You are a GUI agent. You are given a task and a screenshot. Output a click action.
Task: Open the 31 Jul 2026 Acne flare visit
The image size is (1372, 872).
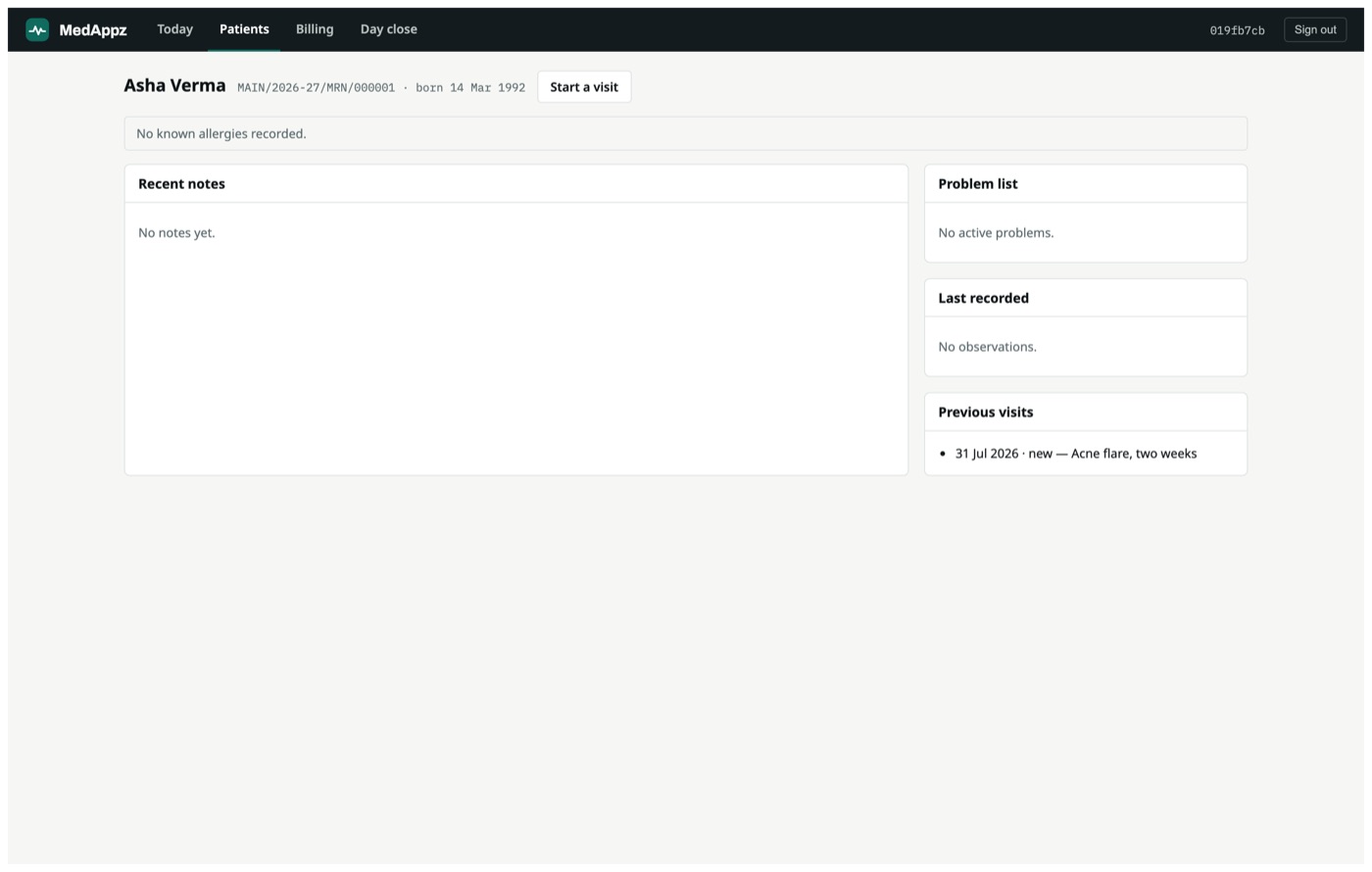pyautogui.click(x=1075, y=454)
